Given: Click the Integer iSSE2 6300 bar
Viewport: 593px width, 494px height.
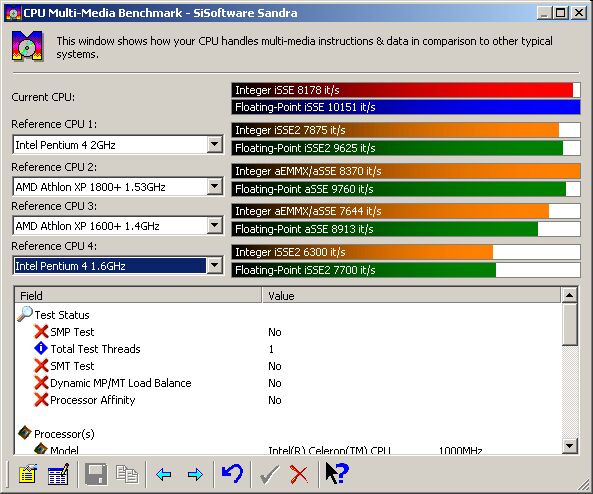Looking at the screenshot, I should coord(406,252).
